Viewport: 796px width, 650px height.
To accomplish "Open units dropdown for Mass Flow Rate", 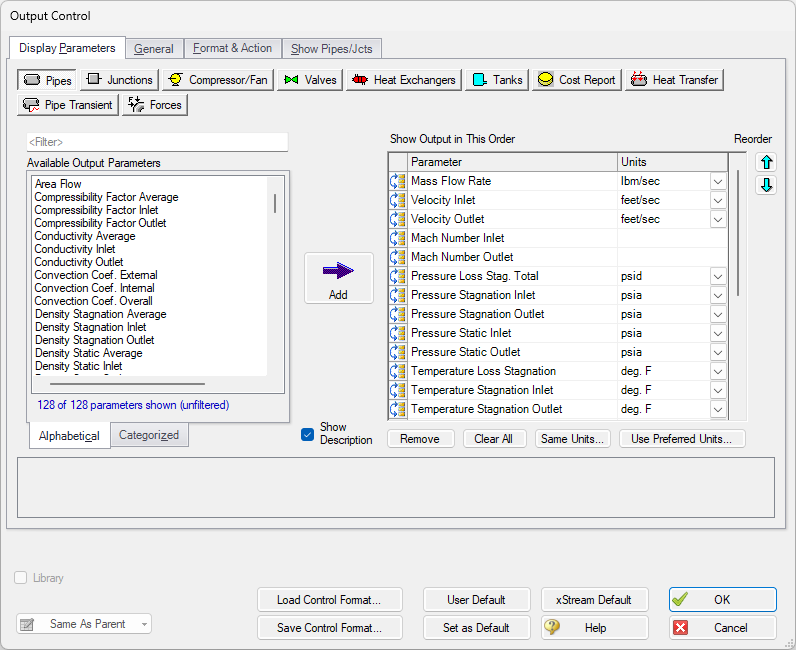I will (x=717, y=181).
